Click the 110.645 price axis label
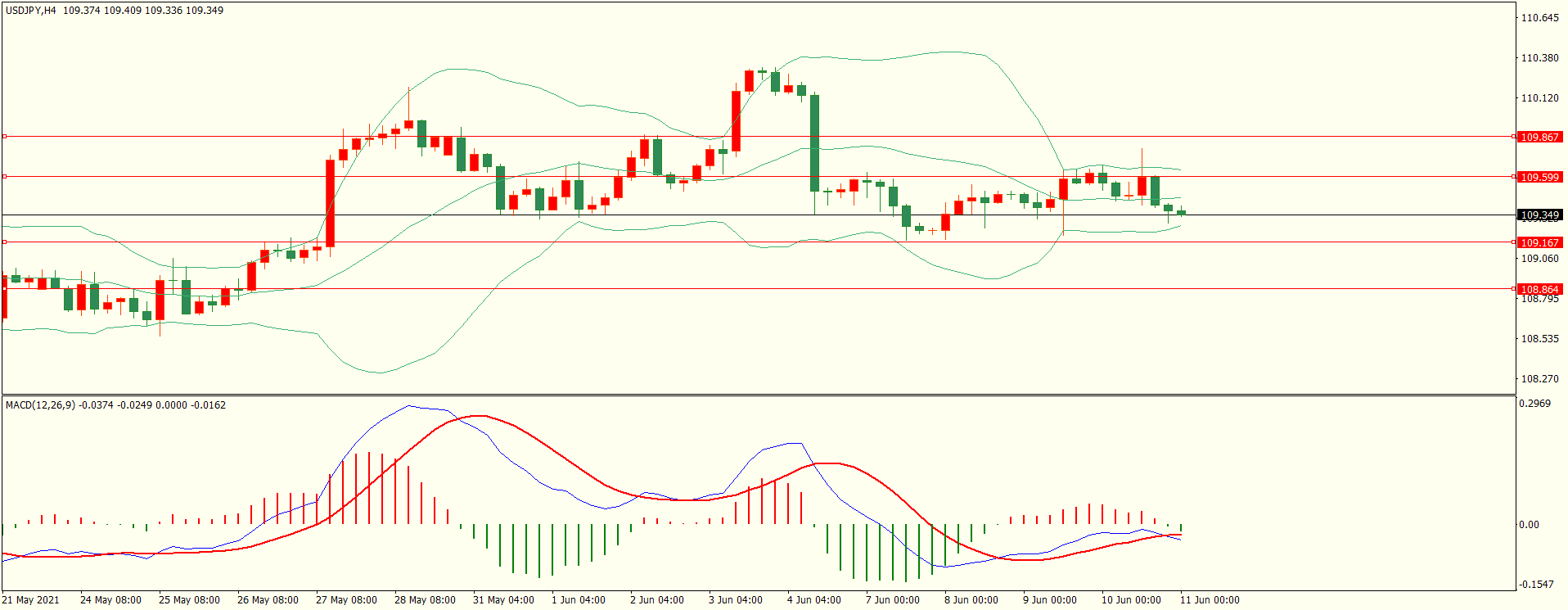The height and width of the screenshot is (610, 1568). click(x=1539, y=18)
